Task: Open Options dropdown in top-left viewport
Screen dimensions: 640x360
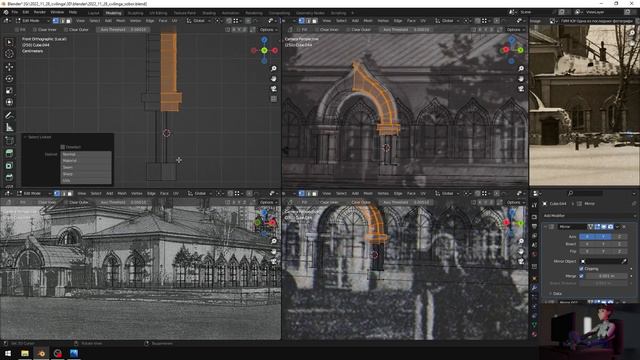Action: [x=268, y=30]
